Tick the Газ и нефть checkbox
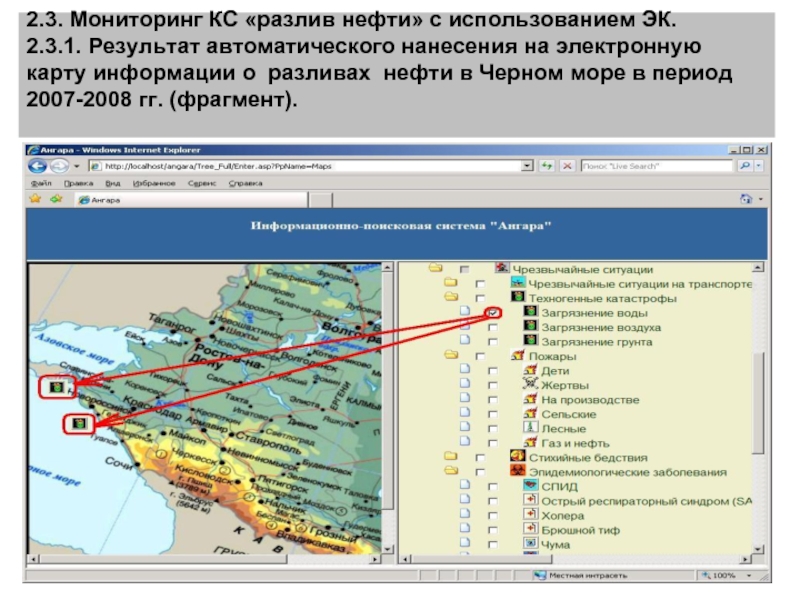This screenshot has height=600, width=800. click(493, 443)
